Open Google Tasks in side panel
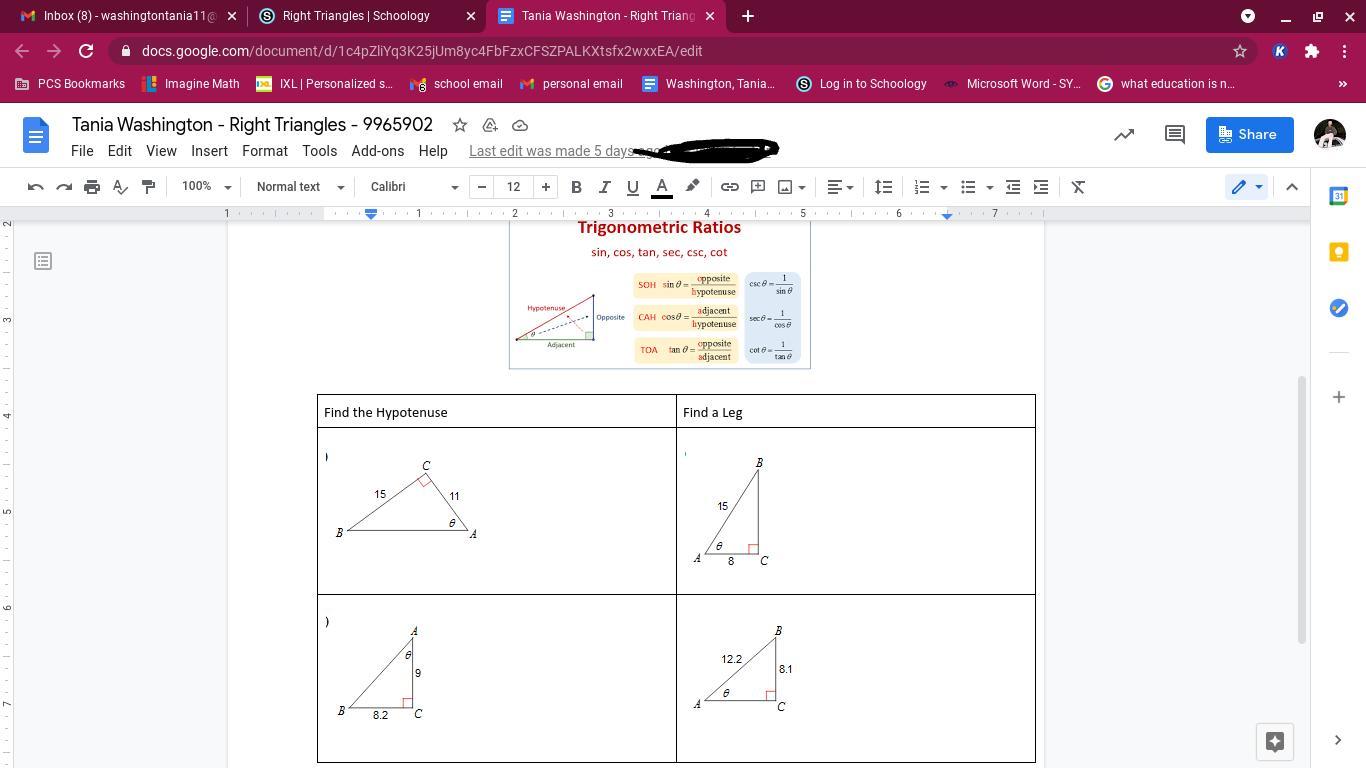This screenshot has height=768, width=1366. (x=1338, y=308)
